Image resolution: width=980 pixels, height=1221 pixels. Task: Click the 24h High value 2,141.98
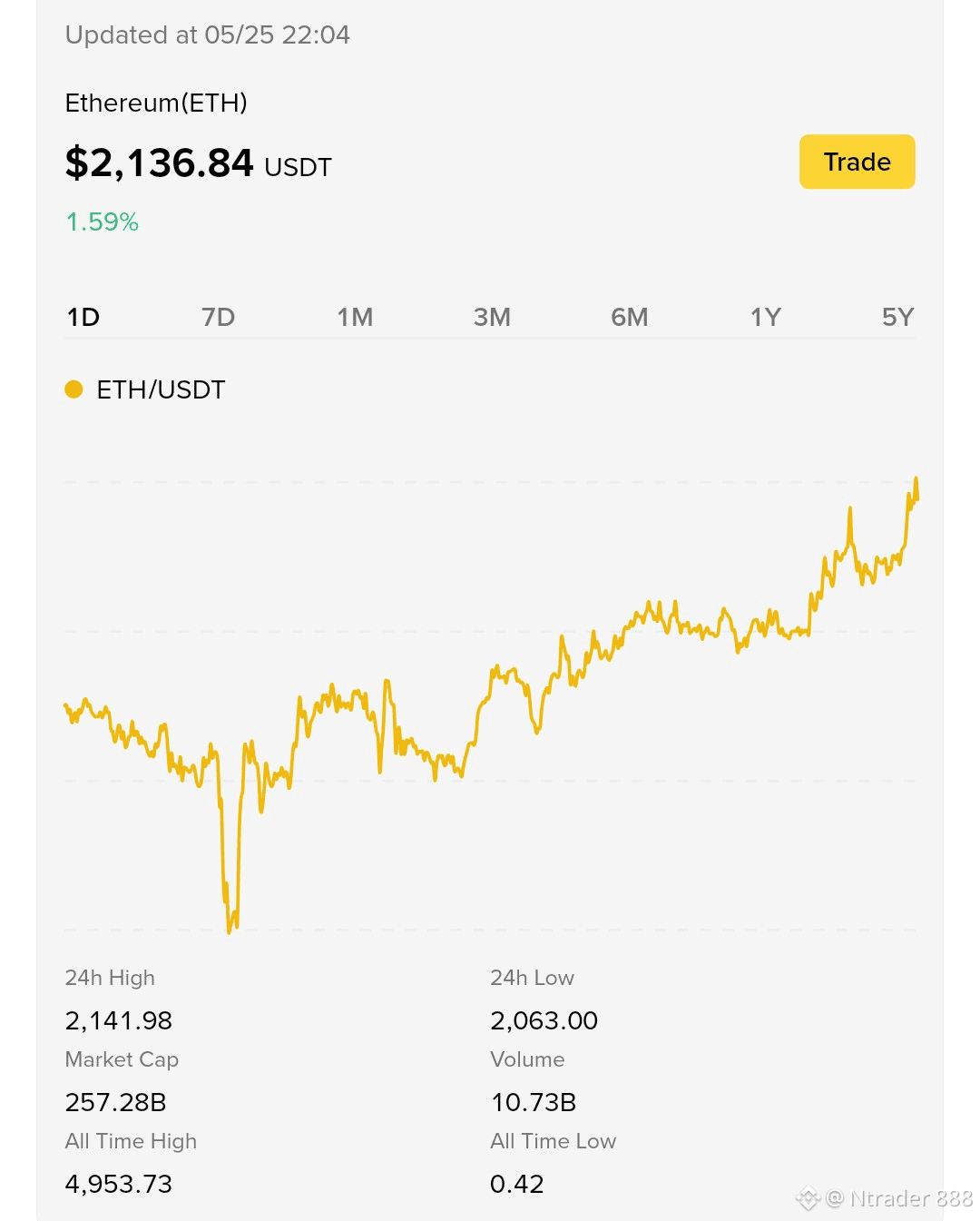119,1020
